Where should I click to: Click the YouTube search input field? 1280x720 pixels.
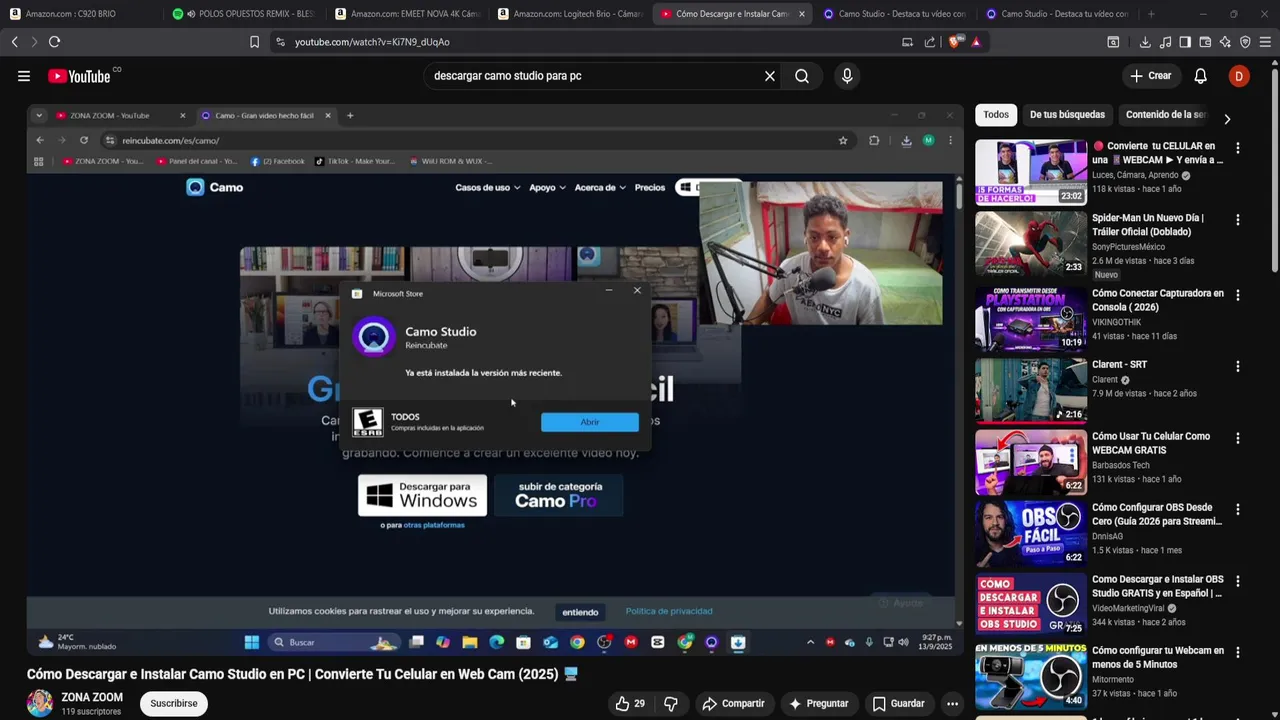(x=595, y=76)
